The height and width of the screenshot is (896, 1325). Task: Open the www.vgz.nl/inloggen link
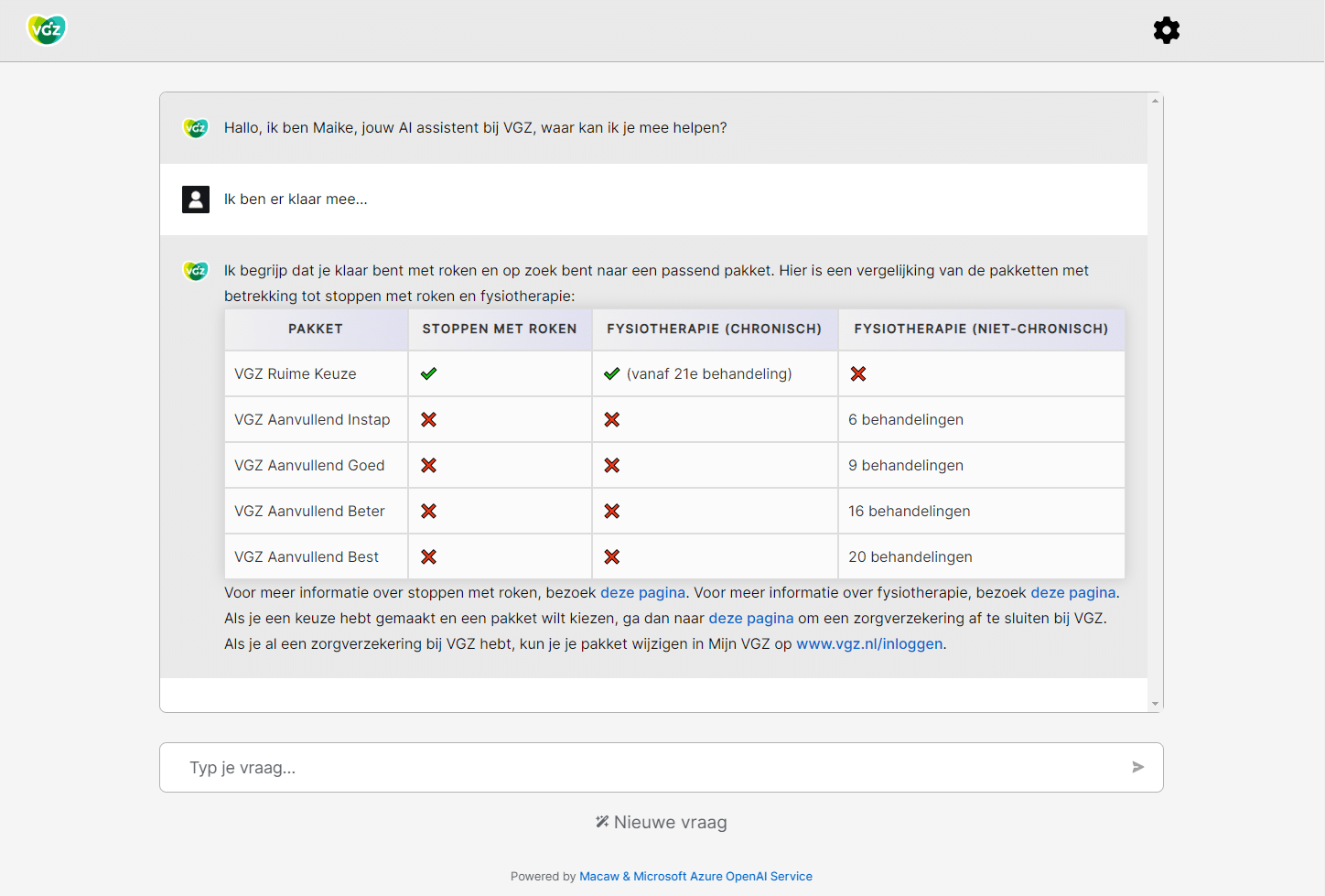869,643
